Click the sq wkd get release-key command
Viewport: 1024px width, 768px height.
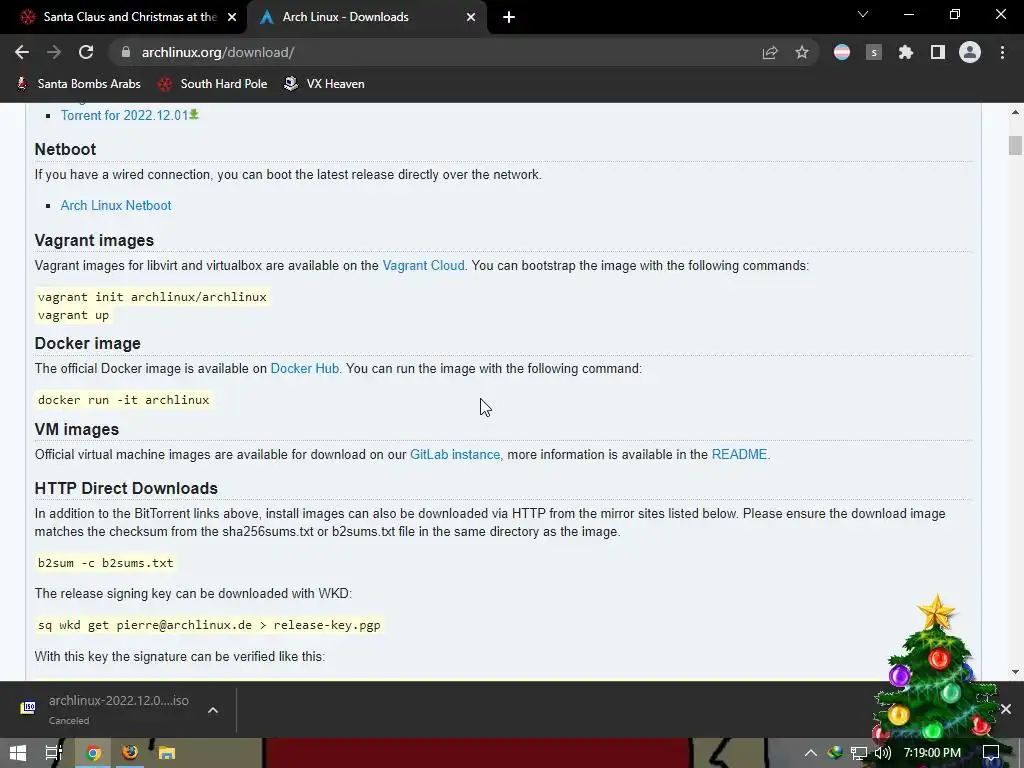pos(209,625)
